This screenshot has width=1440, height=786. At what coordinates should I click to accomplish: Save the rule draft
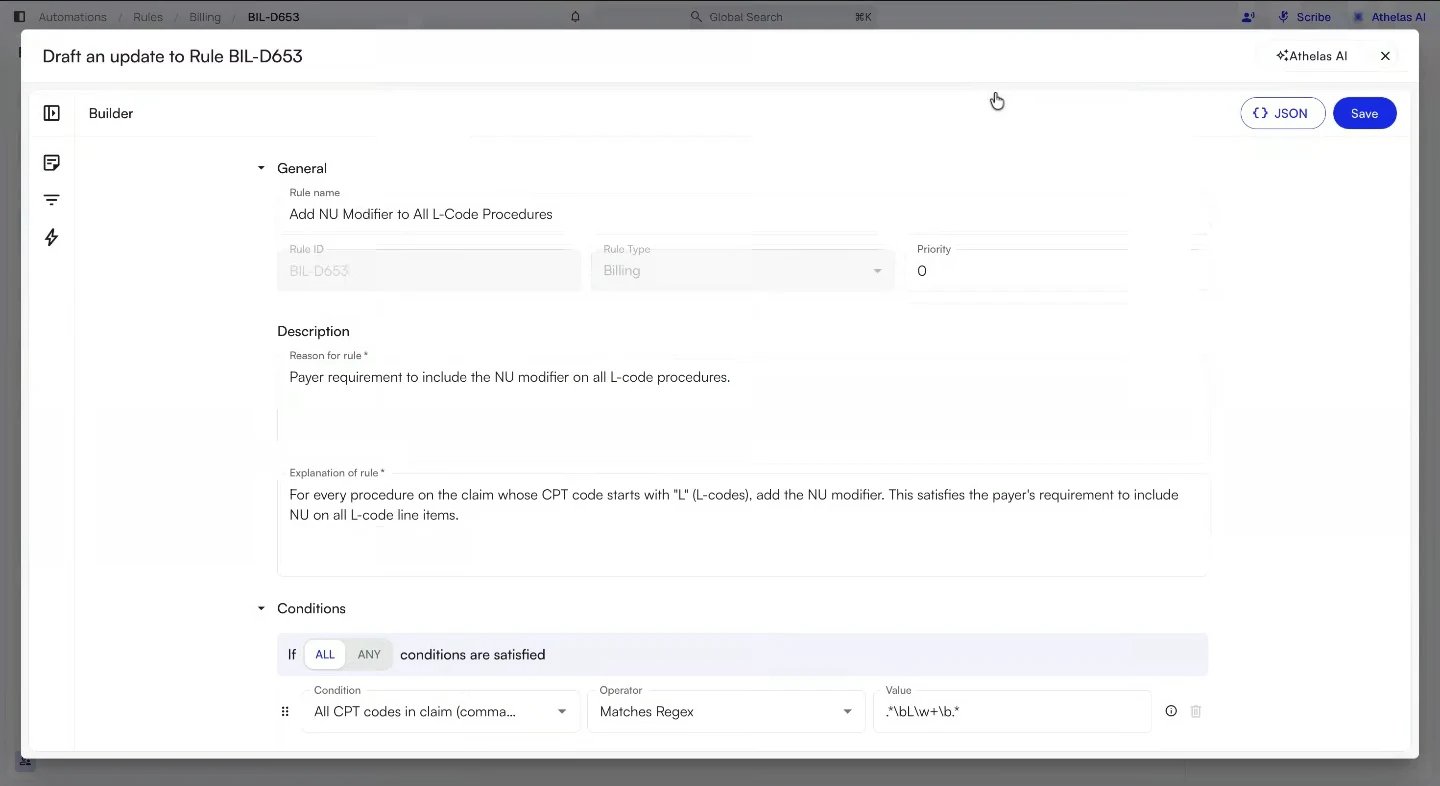pos(1364,113)
